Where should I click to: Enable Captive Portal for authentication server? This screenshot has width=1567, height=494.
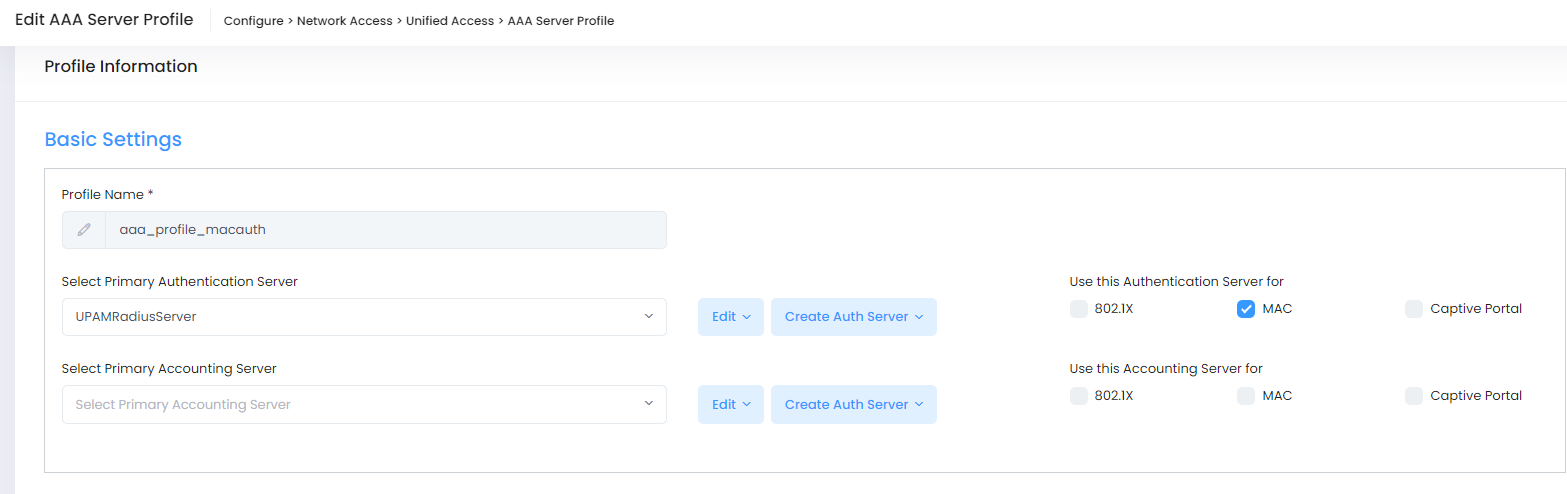[x=1414, y=309]
